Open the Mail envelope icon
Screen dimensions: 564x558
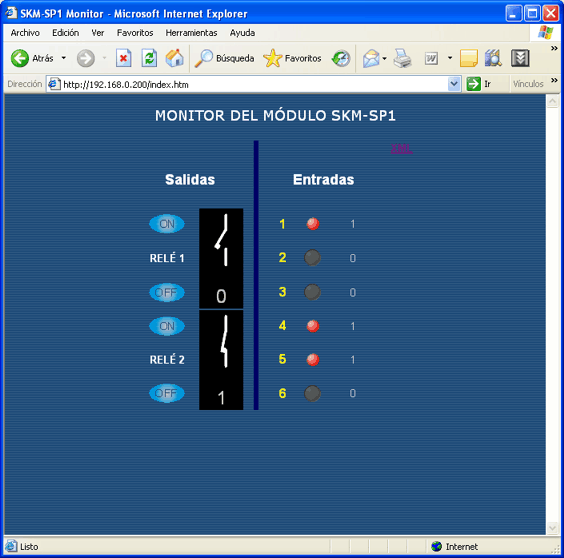coord(371,58)
